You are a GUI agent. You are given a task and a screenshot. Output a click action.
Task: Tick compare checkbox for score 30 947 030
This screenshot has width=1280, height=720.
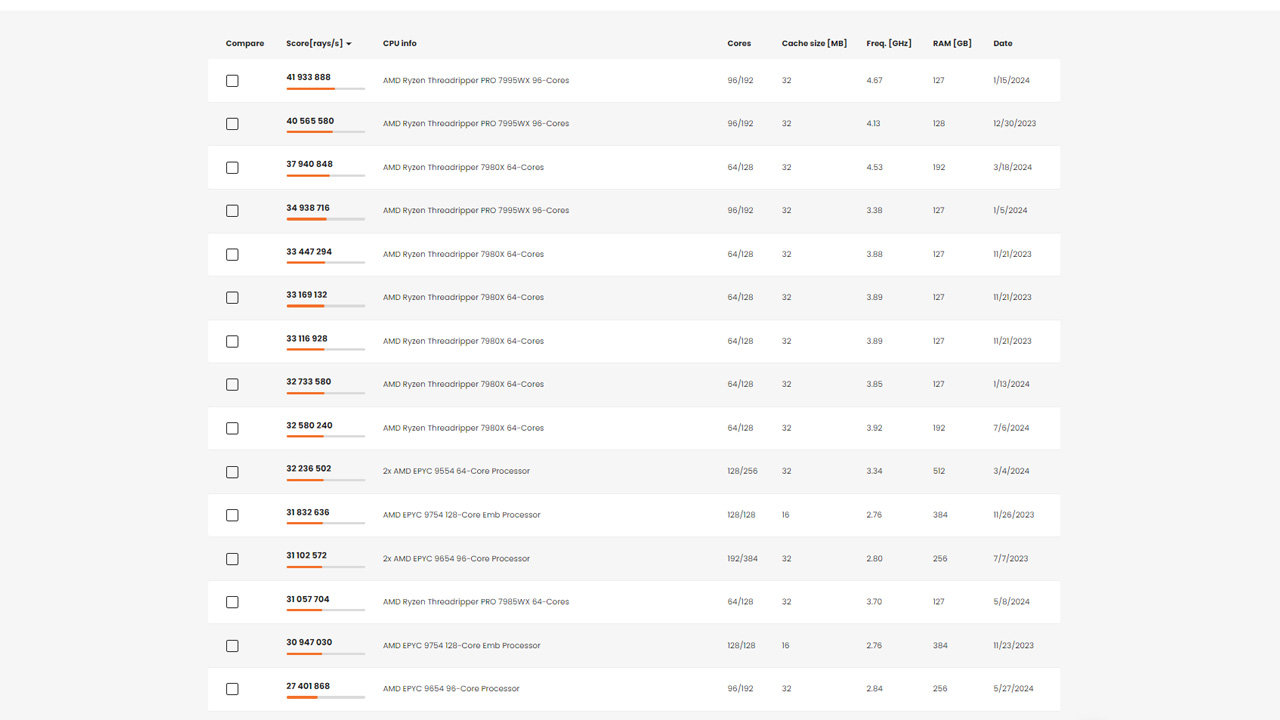[x=232, y=646]
